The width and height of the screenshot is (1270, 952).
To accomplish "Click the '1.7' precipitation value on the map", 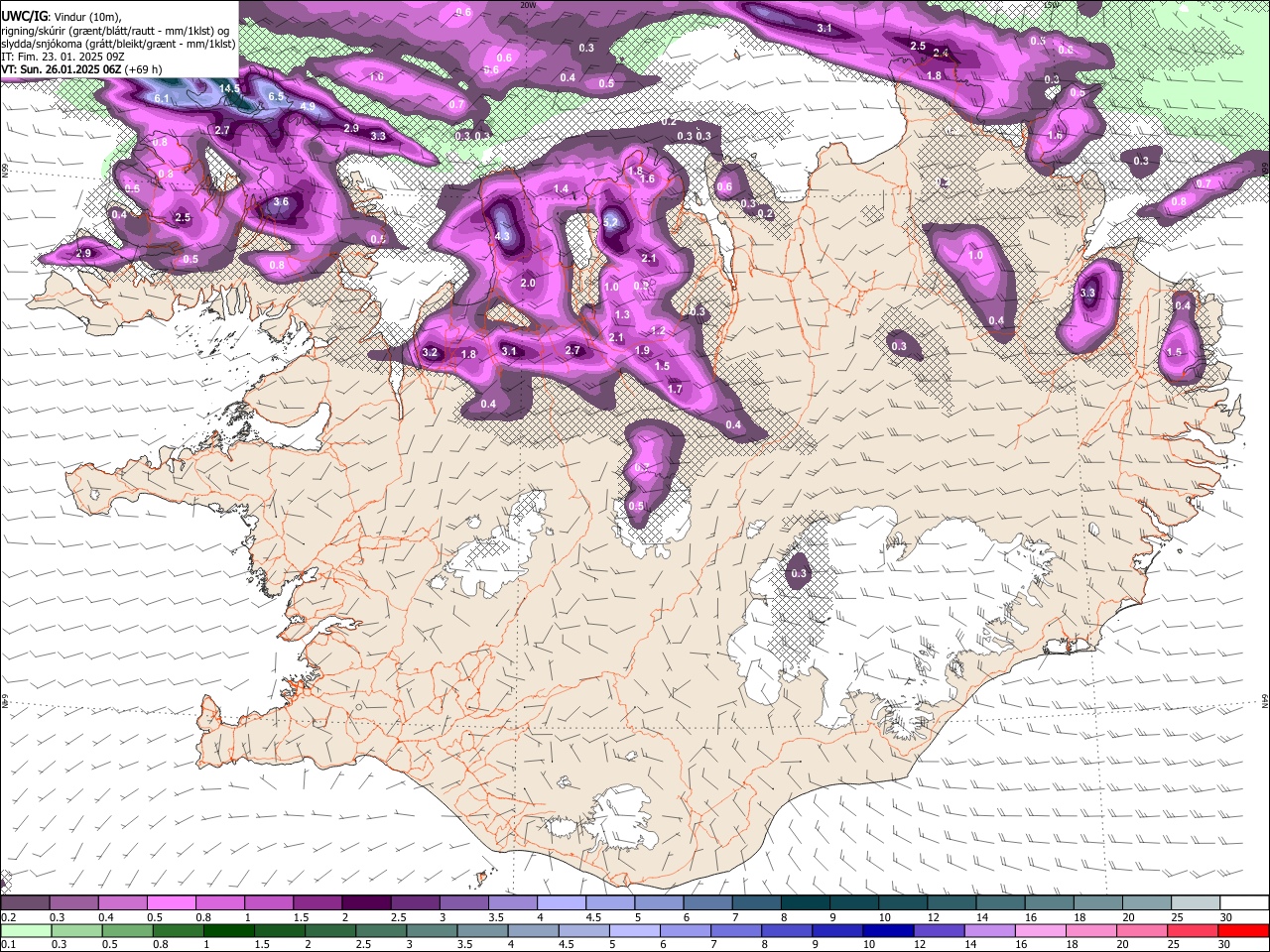I will pyautogui.click(x=675, y=389).
